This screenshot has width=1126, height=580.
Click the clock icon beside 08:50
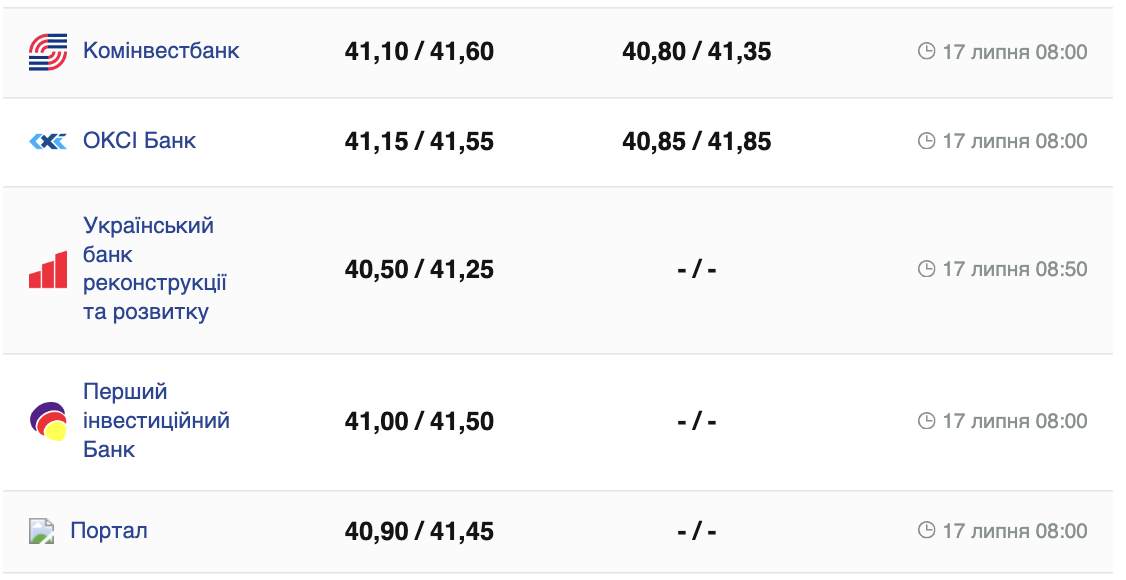click(926, 269)
